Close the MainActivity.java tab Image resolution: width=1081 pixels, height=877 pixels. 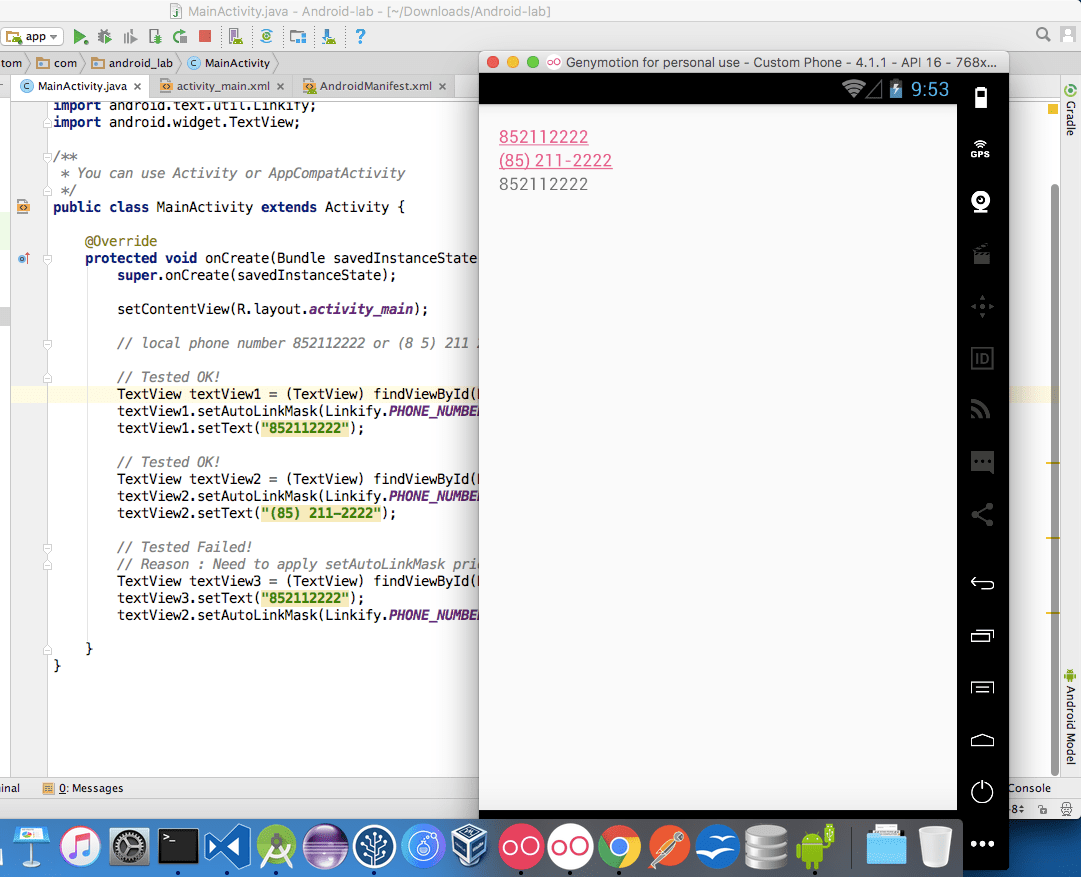(x=137, y=86)
